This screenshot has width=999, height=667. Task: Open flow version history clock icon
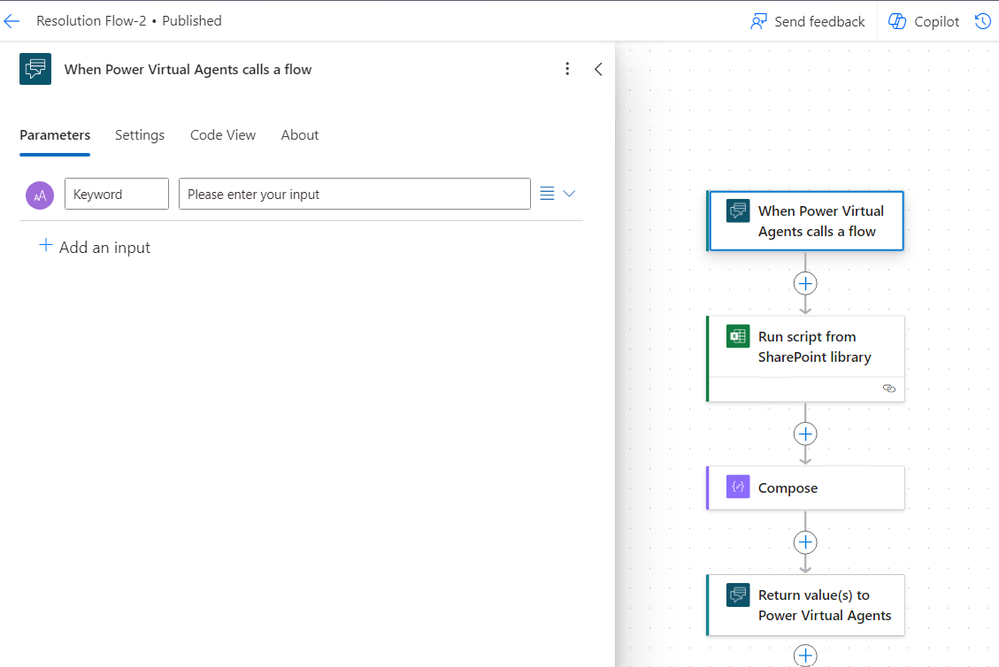(983, 21)
